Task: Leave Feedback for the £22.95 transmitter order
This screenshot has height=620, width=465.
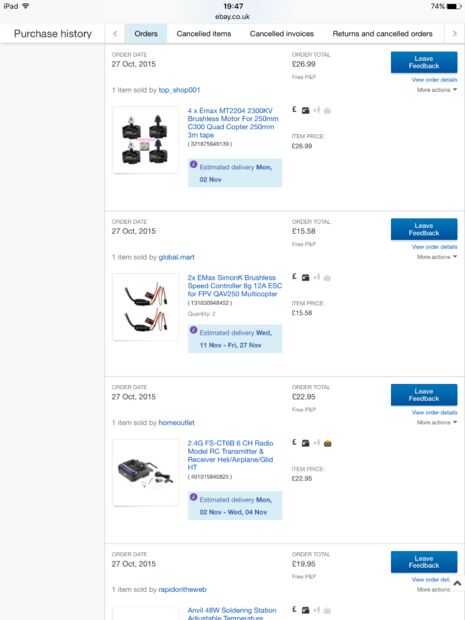Action: (x=424, y=395)
